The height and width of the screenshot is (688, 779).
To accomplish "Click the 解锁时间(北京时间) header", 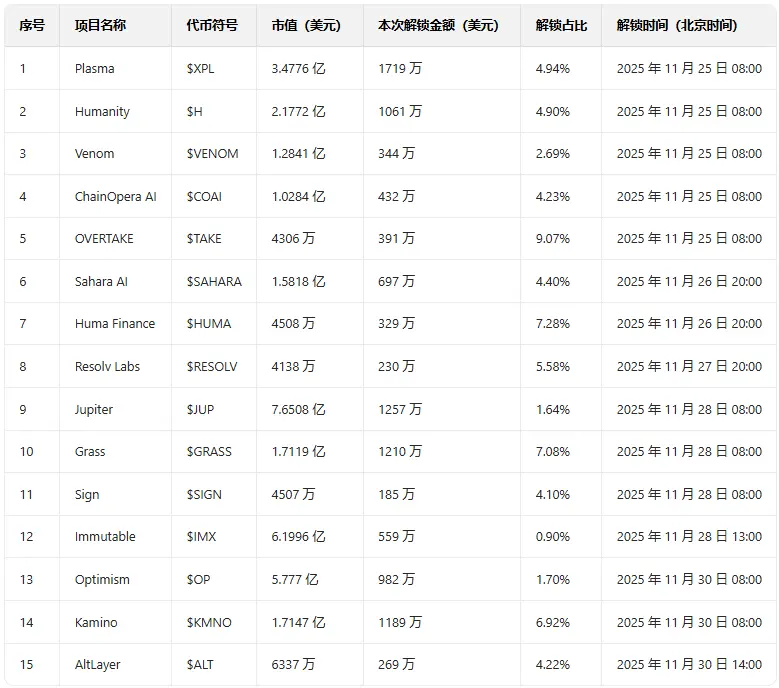I will [677, 25].
